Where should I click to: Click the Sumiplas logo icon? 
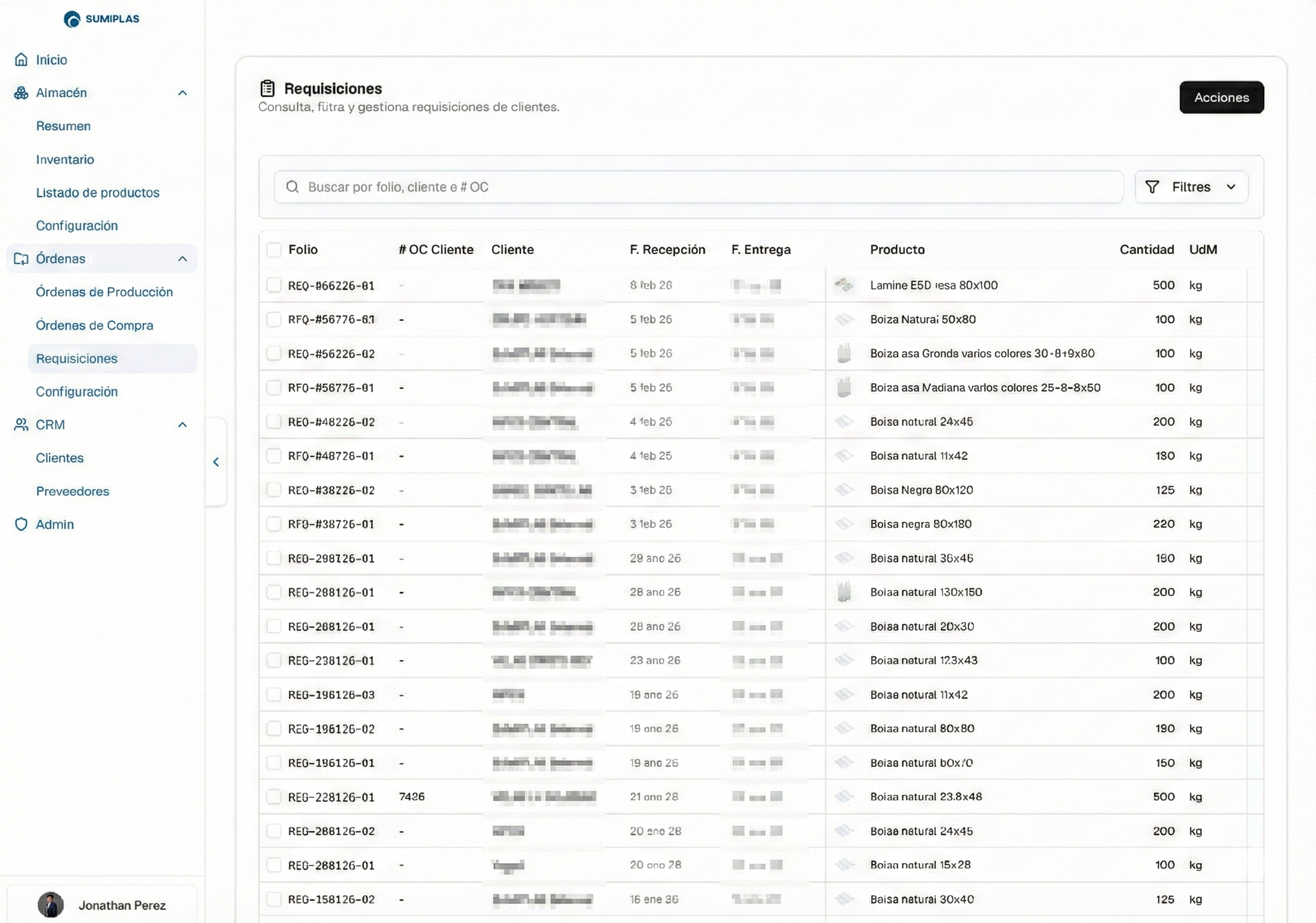pos(72,19)
